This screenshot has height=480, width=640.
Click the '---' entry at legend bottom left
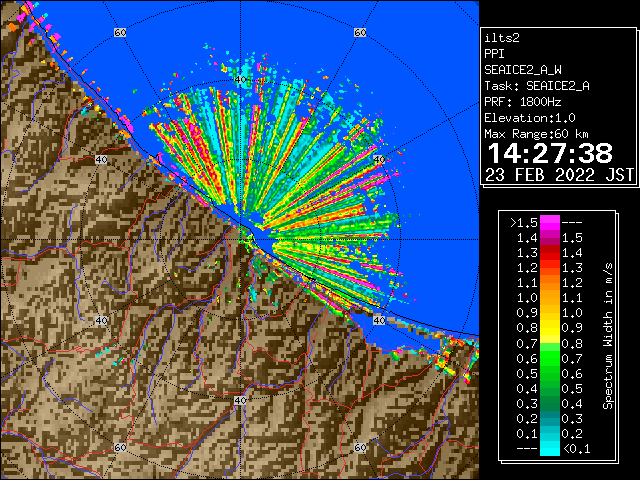click(527, 449)
